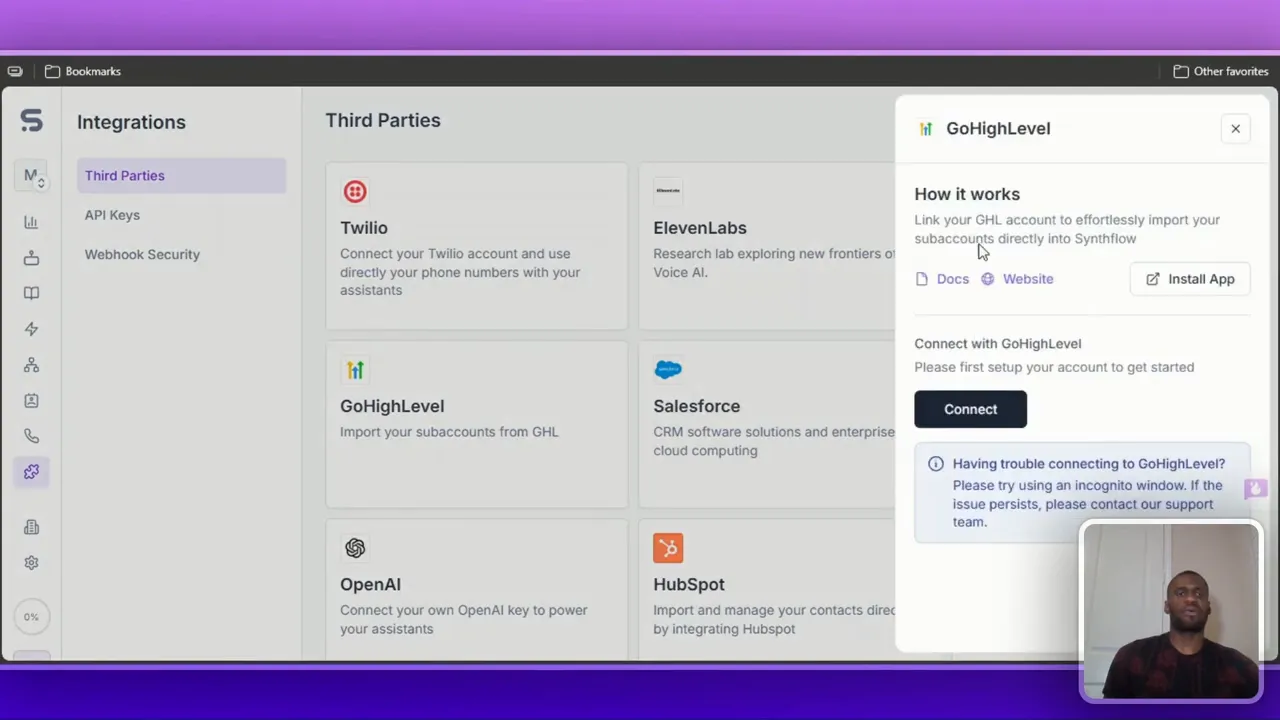This screenshot has width=1280, height=720.
Task: Open the analytics bar chart sidebar icon
Action: [31, 222]
